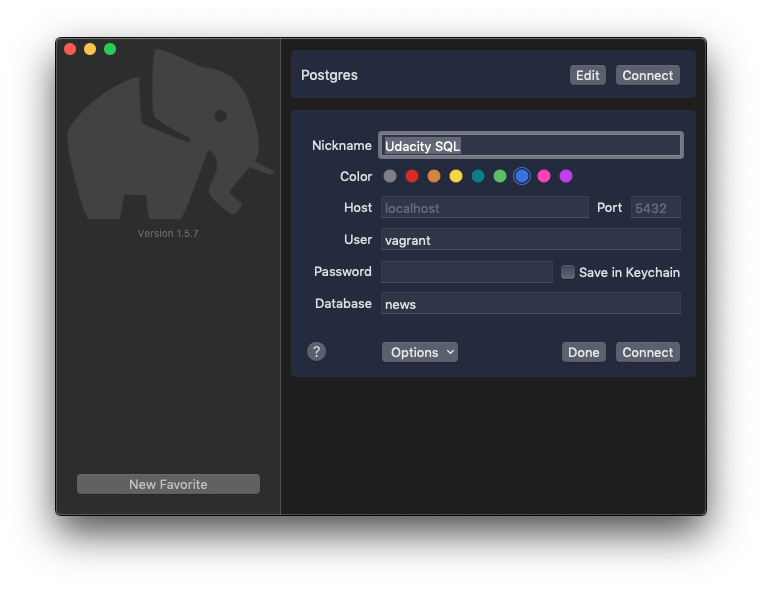This screenshot has height=589, width=762.
Task: Click the User field containing vagrant
Action: click(x=531, y=240)
